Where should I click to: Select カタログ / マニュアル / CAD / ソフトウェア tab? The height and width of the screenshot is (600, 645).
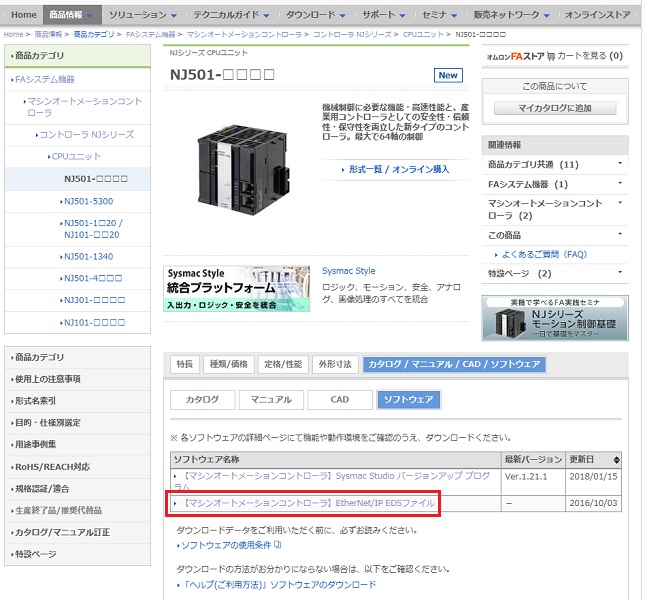454,364
